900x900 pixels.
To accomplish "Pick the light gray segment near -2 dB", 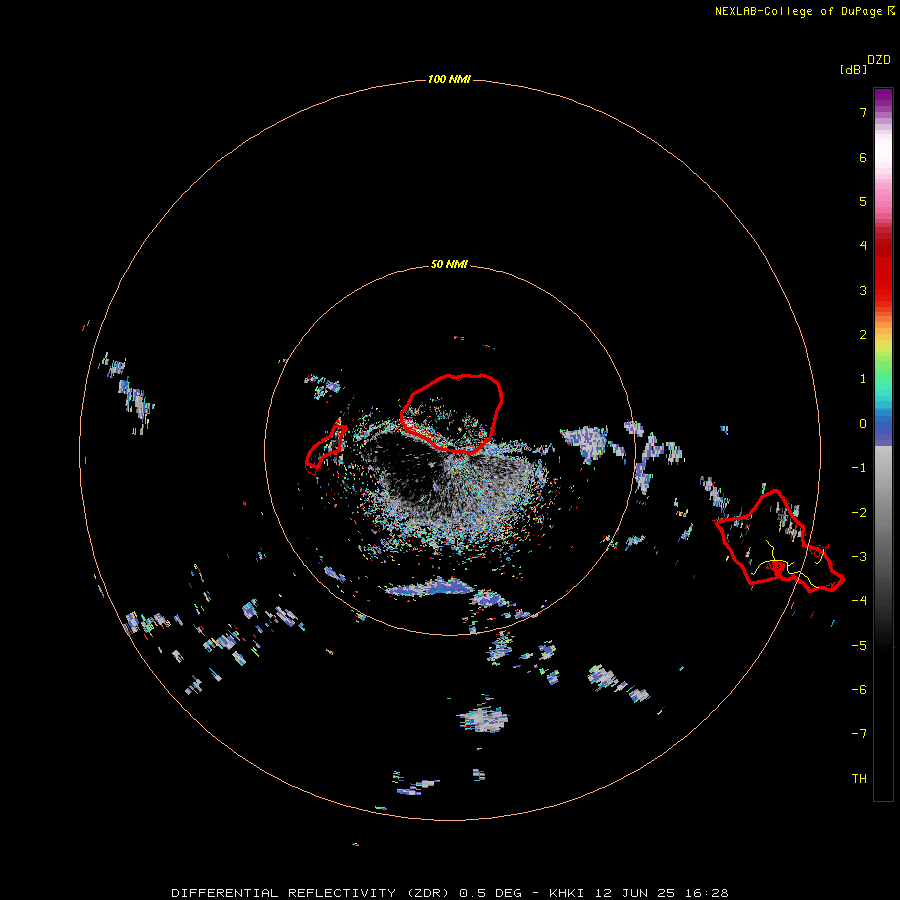I will pos(883,505).
